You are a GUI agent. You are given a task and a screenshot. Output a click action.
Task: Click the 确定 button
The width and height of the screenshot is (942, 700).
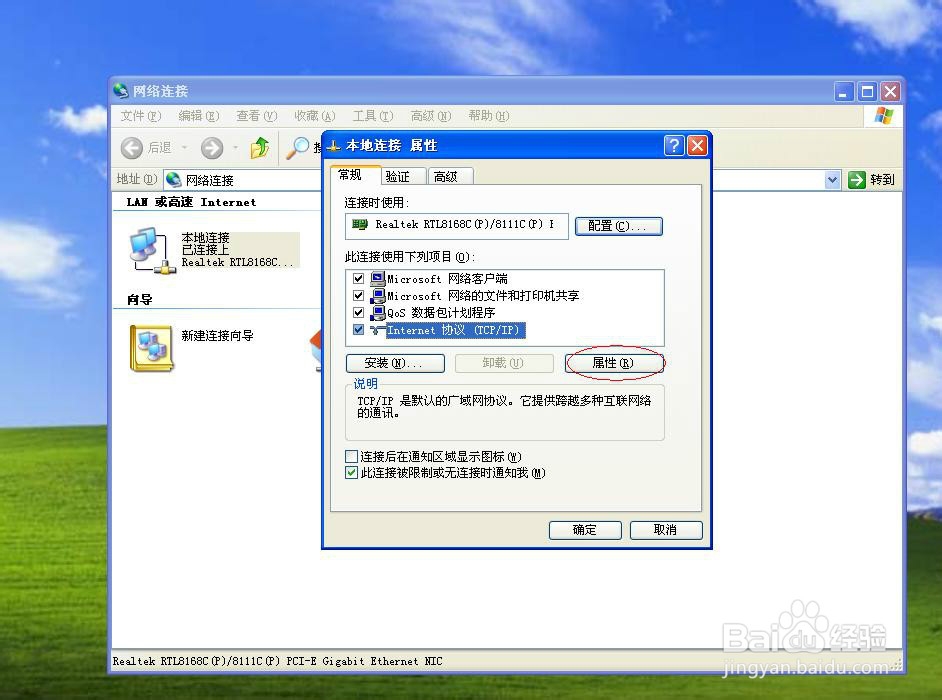[585, 530]
